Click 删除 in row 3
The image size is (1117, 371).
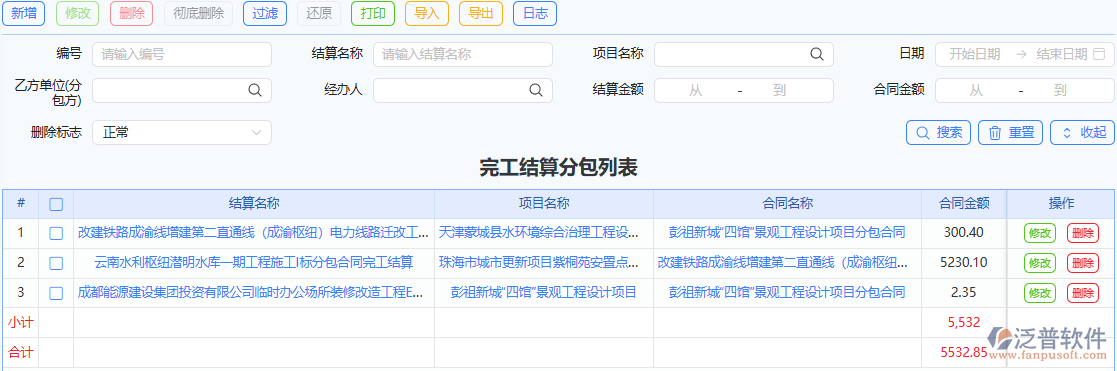1083,293
